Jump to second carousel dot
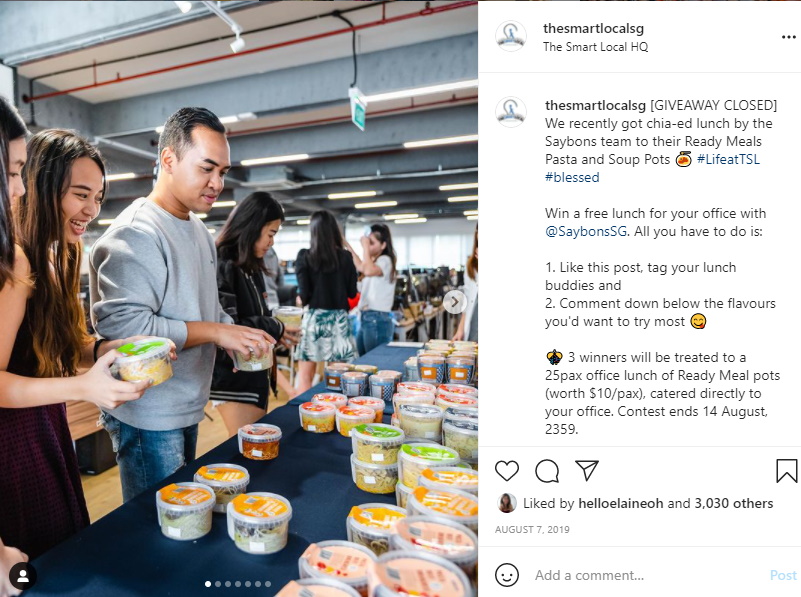Viewport: 801px width, 597px height. pyautogui.click(x=218, y=584)
